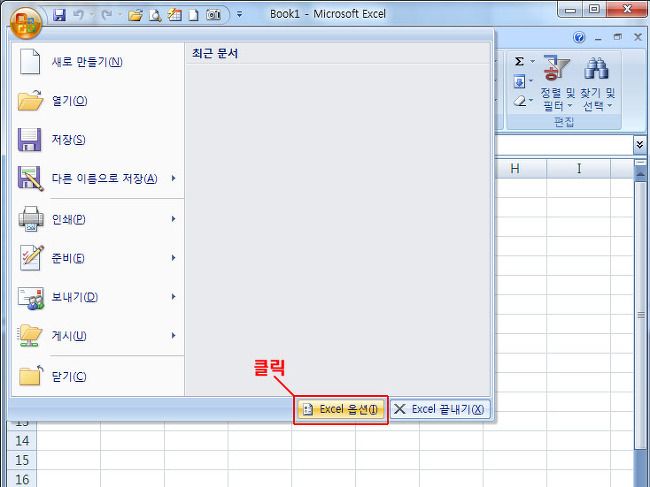The height and width of the screenshot is (487, 650).
Task: Click the 최근 문서 heading
Action: [215, 53]
